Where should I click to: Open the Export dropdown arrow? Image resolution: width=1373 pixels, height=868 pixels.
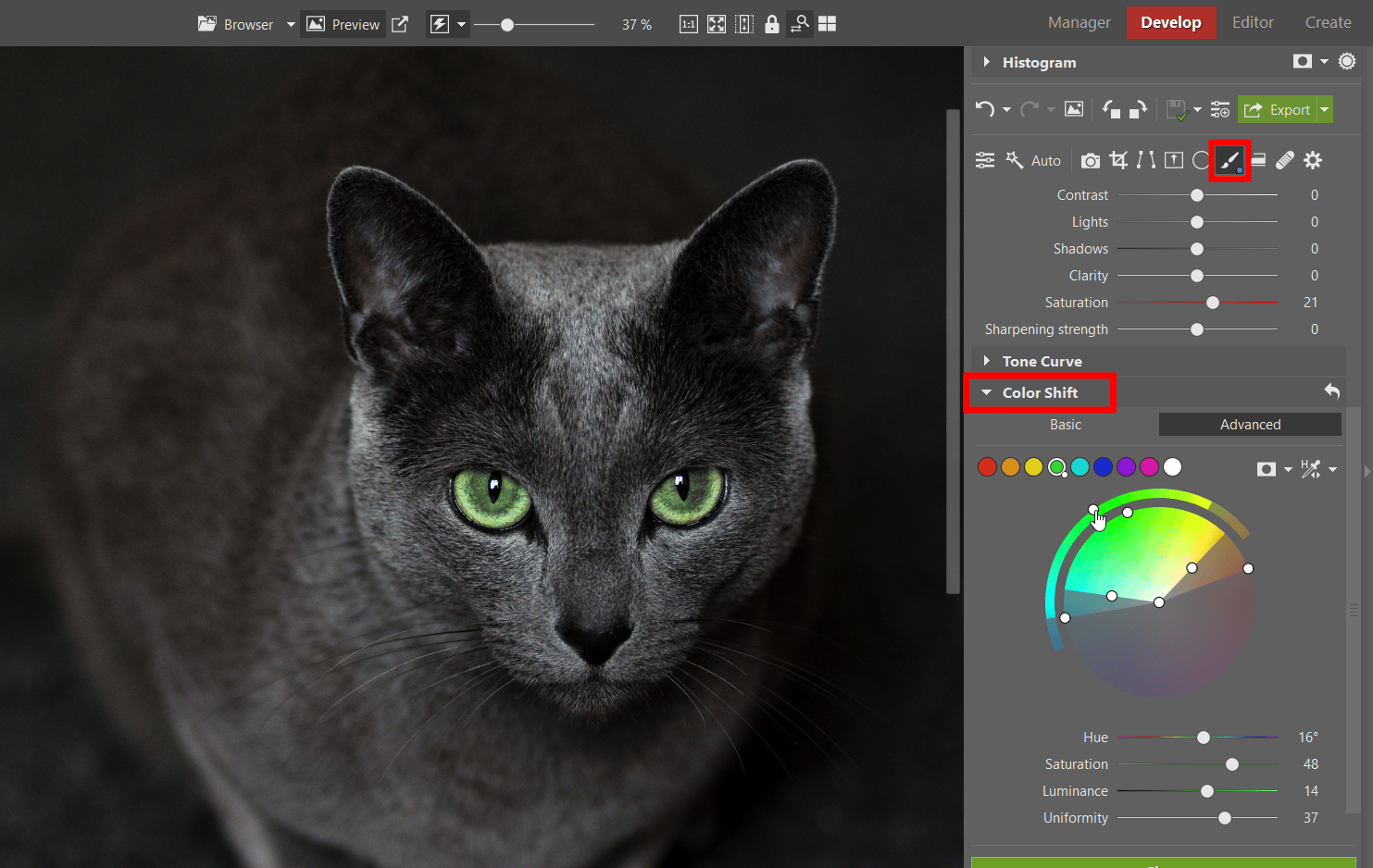coord(1325,110)
